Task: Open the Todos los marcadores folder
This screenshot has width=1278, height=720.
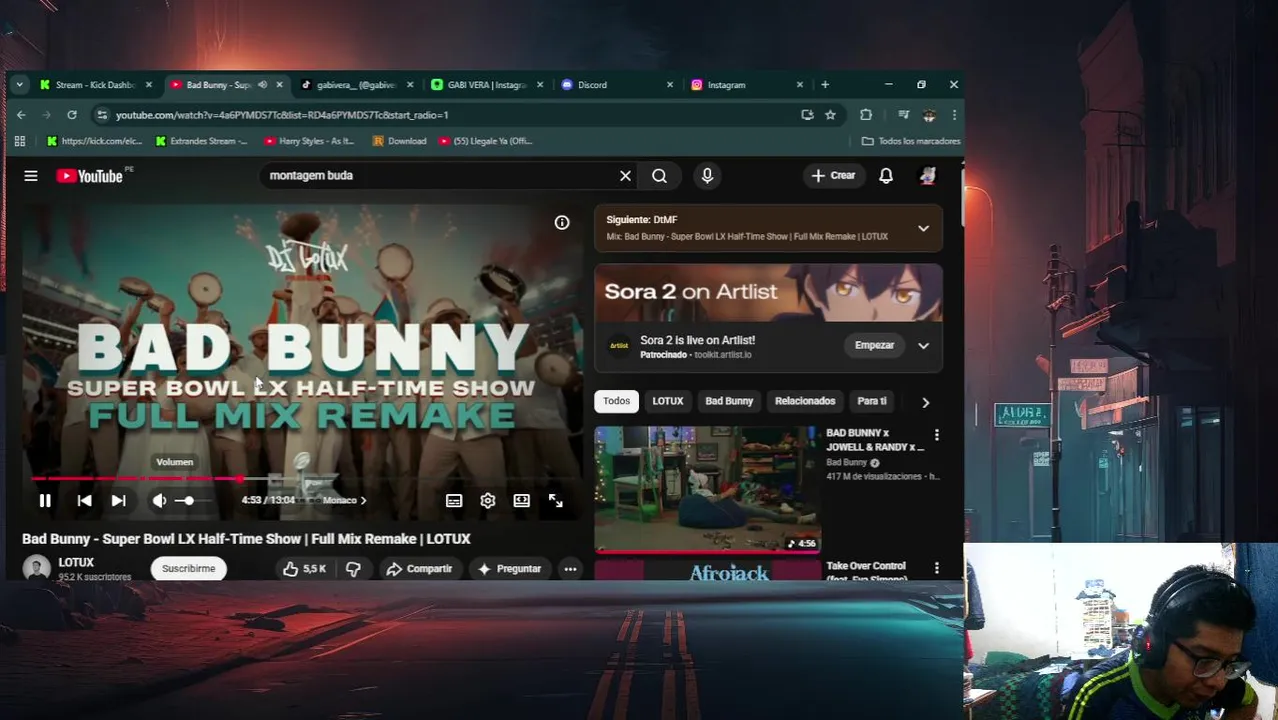Action: pyautogui.click(x=911, y=141)
